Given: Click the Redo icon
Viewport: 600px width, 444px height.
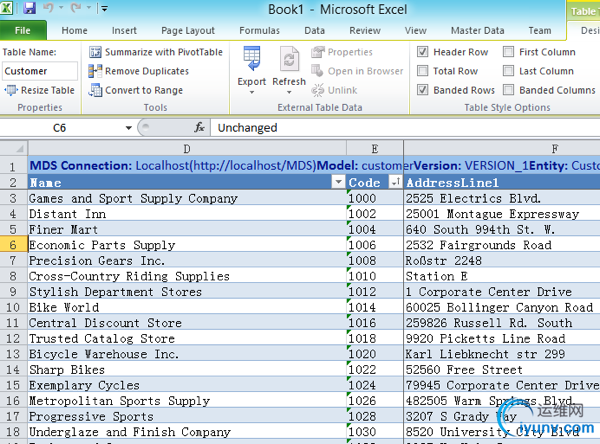Looking at the screenshot, I should click(76, 8).
